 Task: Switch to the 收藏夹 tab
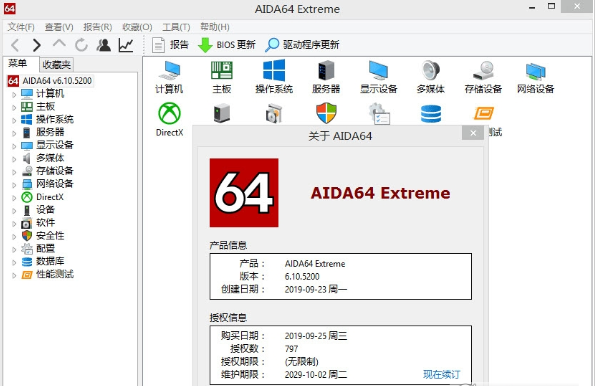click(x=57, y=65)
